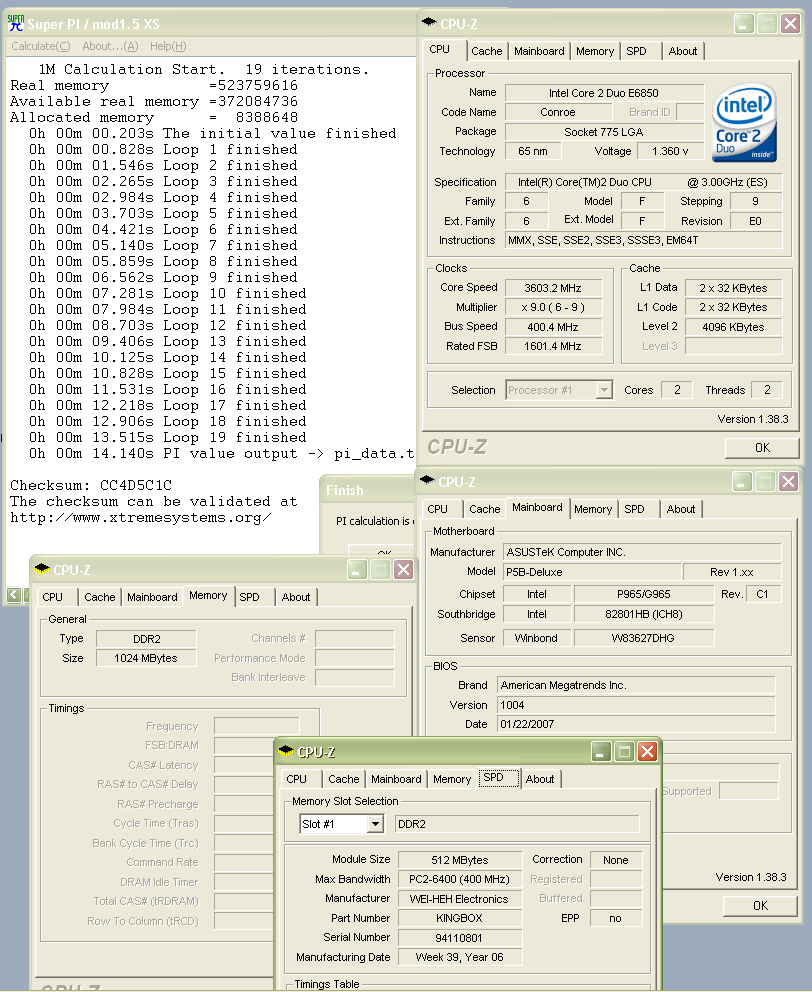Select the About tab in the CPU-Z Slot Selection window
Viewport: 812px width, 992px height.
pos(540,779)
